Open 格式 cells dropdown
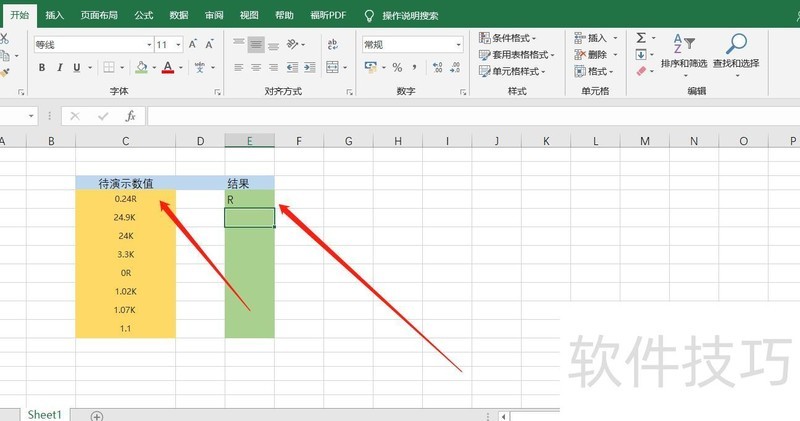Screen dimensions: 800x421 coord(611,71)
